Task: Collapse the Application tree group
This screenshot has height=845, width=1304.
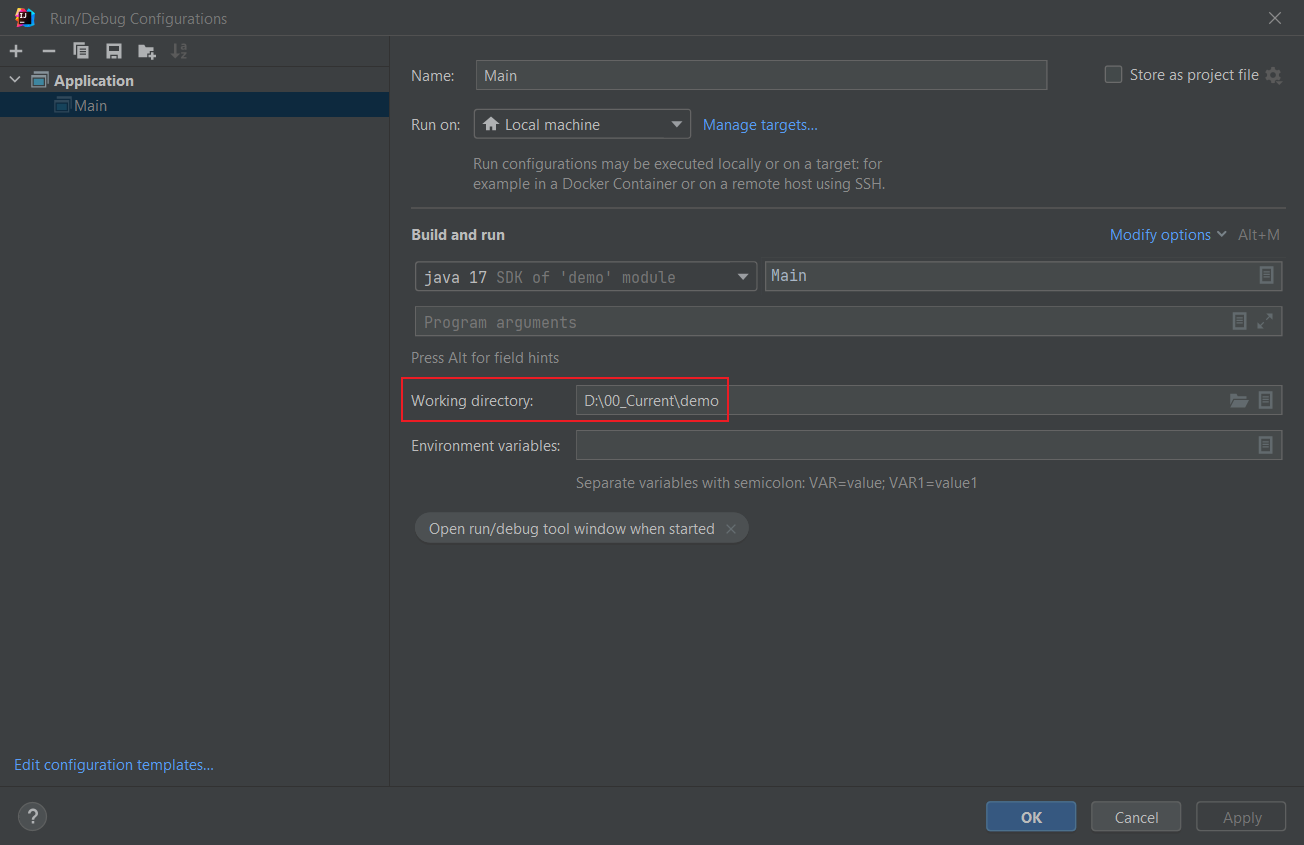Action: 14,79
